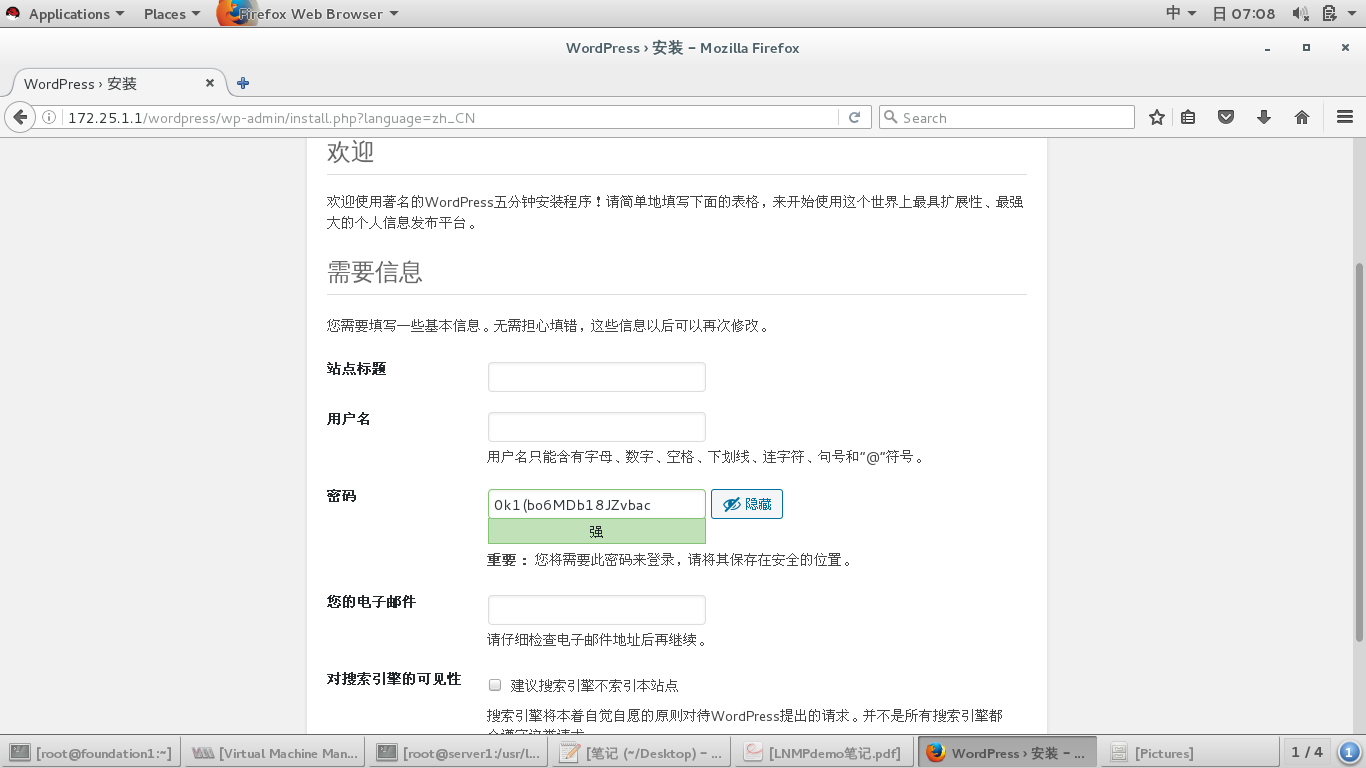Screen dimensions: 1366x768
Task: Close the WordPress 安装 tab
Action: pyautogui.click(x=210, y=83)
